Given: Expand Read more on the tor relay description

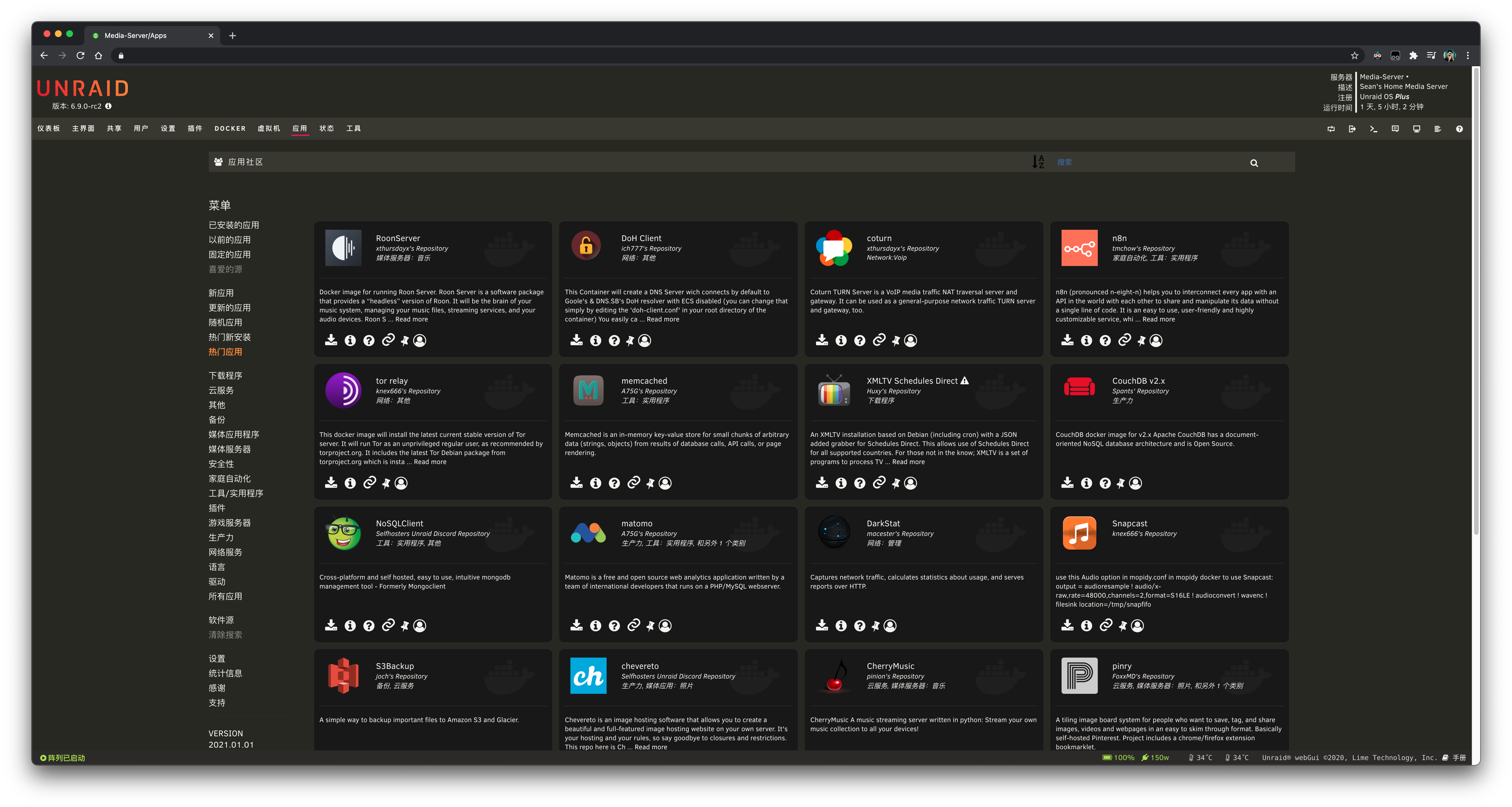Looking at the screenshot, I should click(430, 462).
